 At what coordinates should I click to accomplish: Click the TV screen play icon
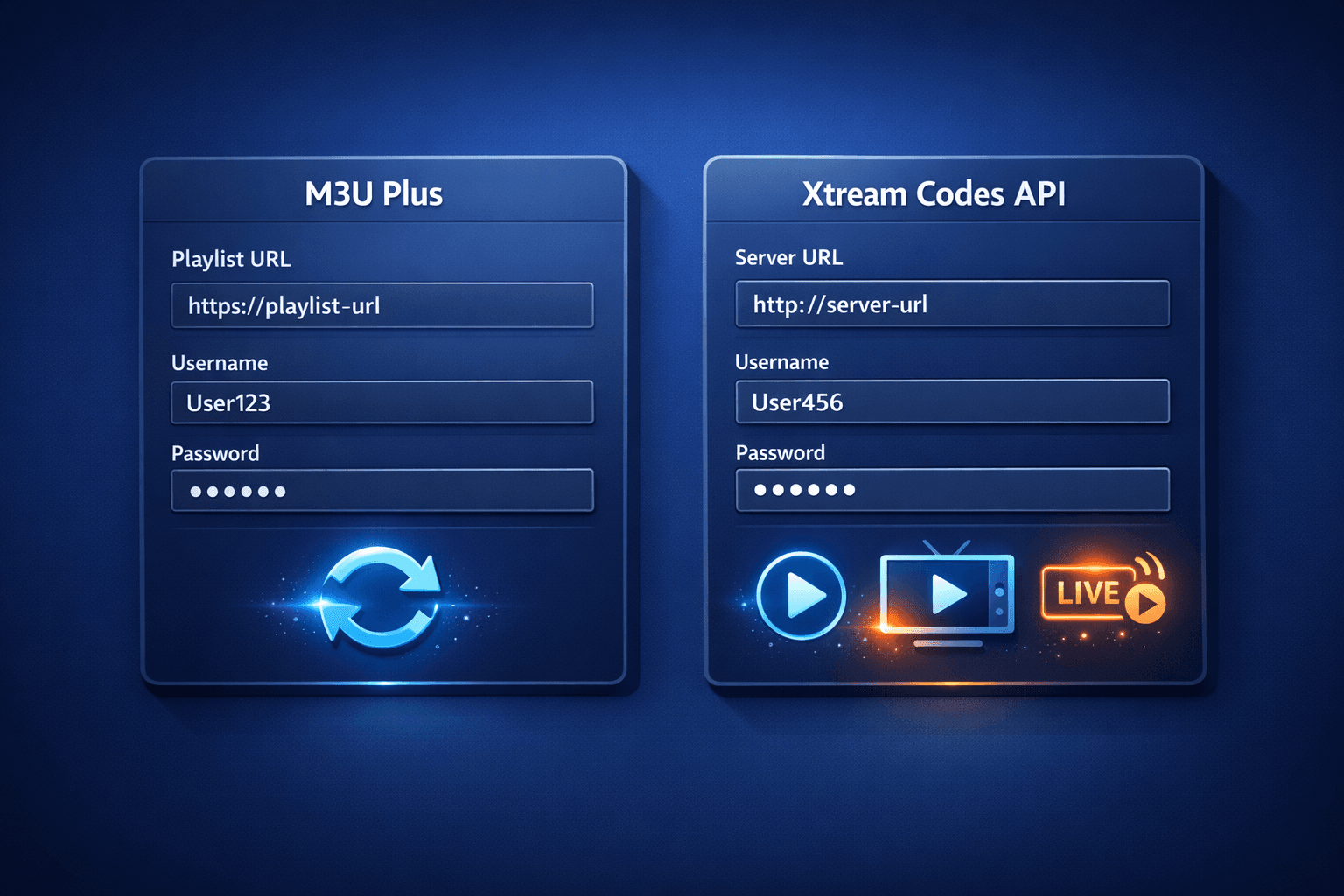(x=948, y=594)
